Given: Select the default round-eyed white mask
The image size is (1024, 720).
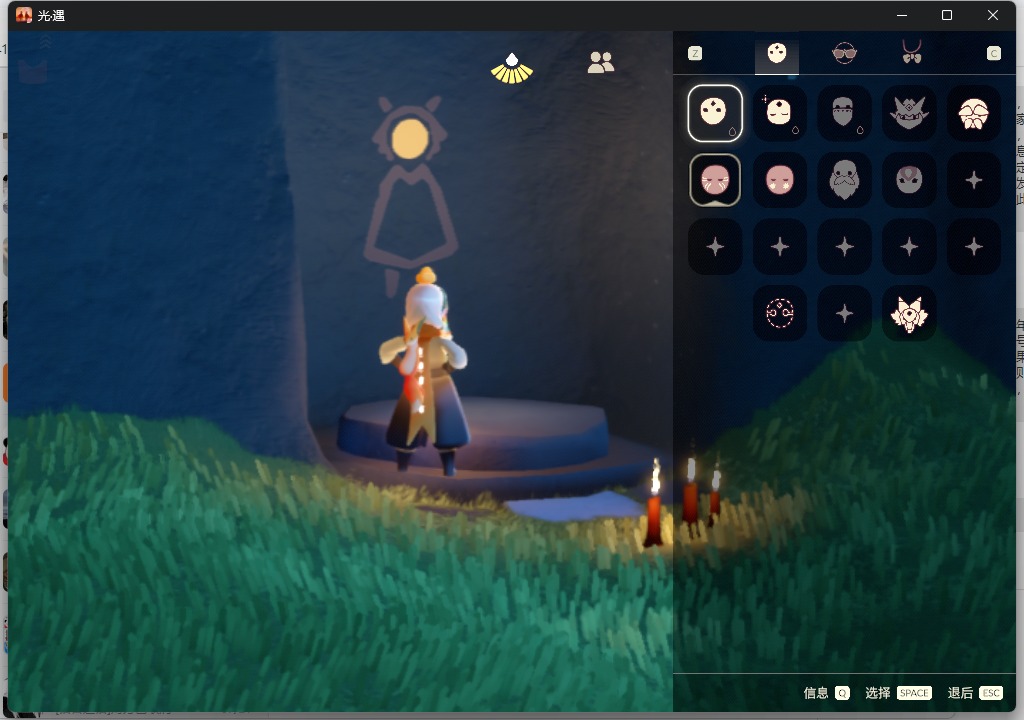Looking at the screenshot, I should coord(714,113).
